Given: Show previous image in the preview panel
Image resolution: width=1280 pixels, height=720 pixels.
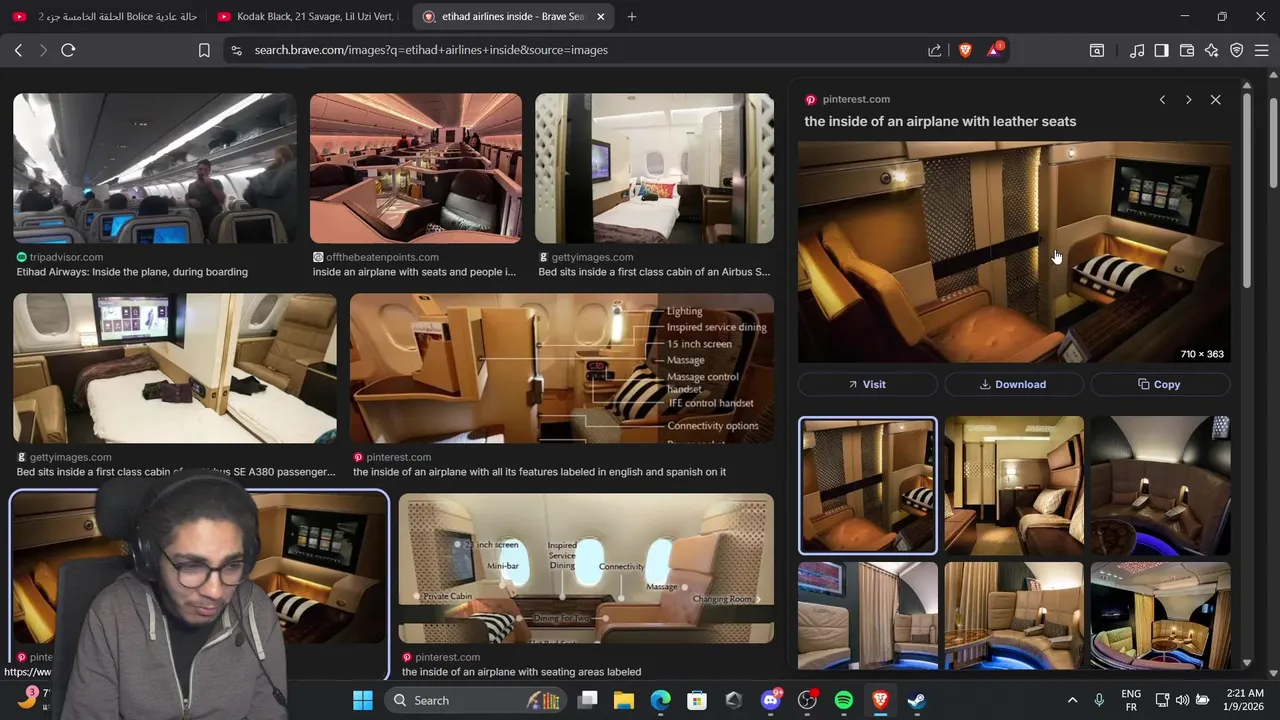Looking at the screenshot, I should tap(1162, 100).
